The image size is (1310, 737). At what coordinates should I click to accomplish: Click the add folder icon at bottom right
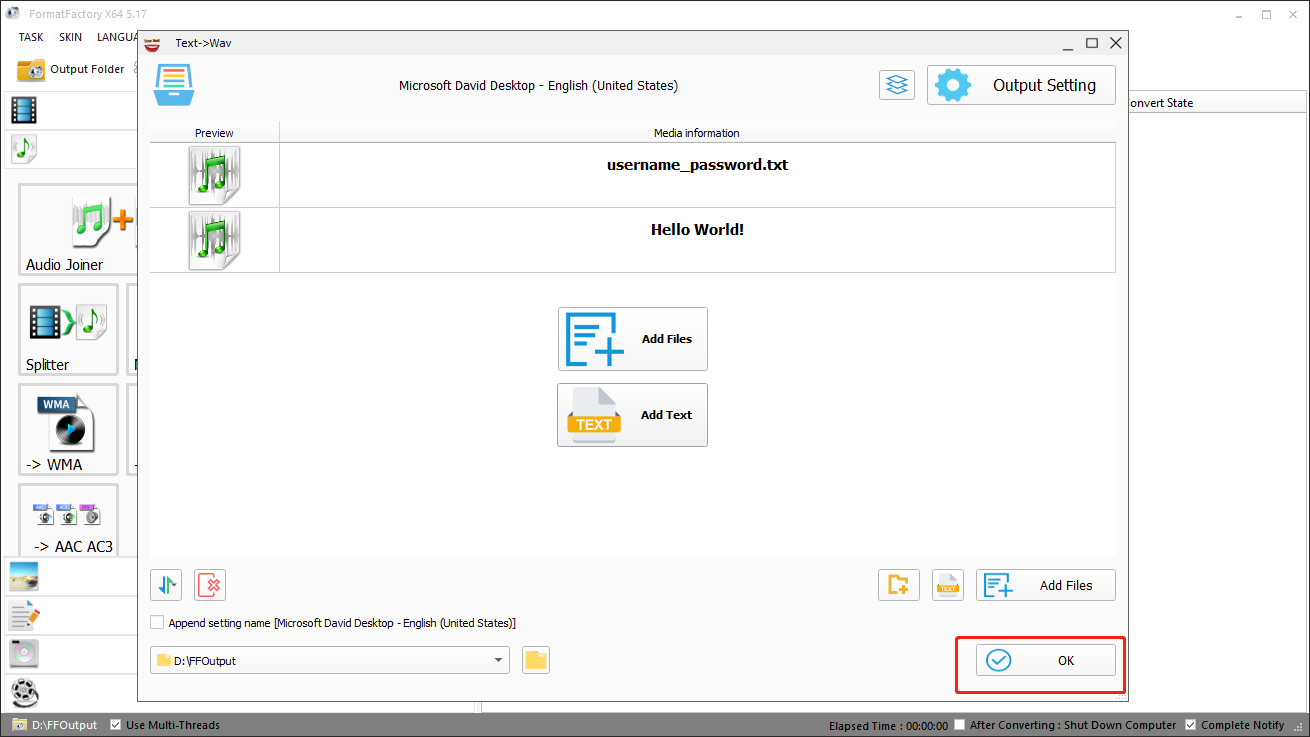[899, 585]
